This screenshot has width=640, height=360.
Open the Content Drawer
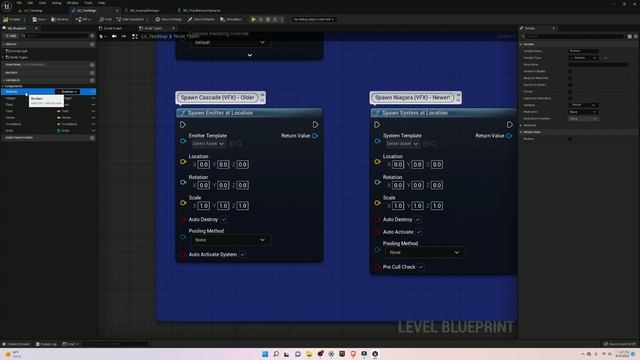tap(16, 344)
